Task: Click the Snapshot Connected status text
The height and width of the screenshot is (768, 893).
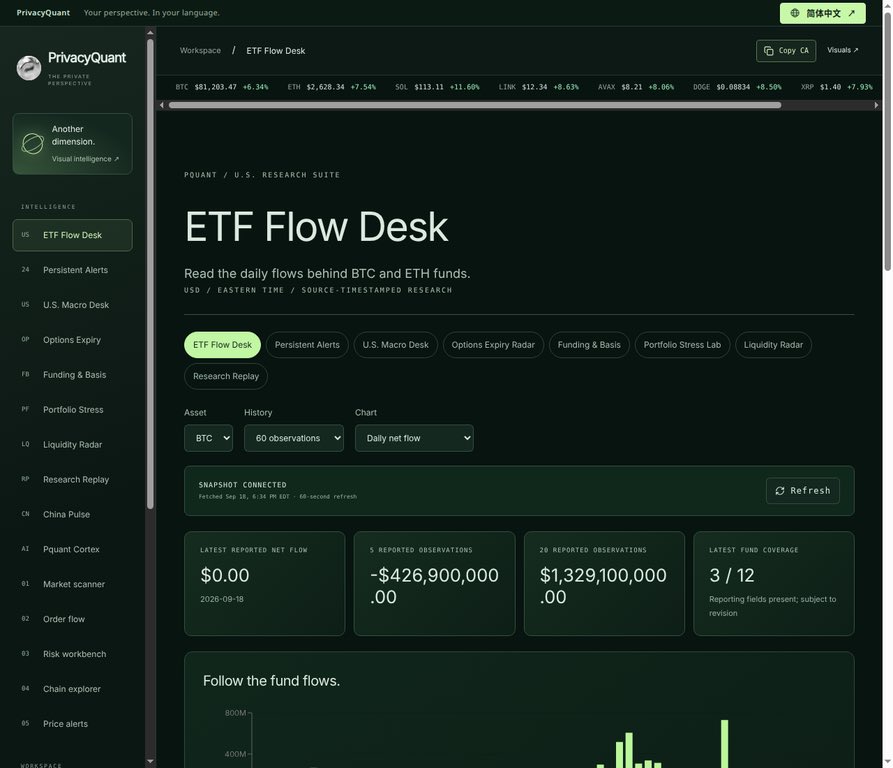Action: pos(243,485)
